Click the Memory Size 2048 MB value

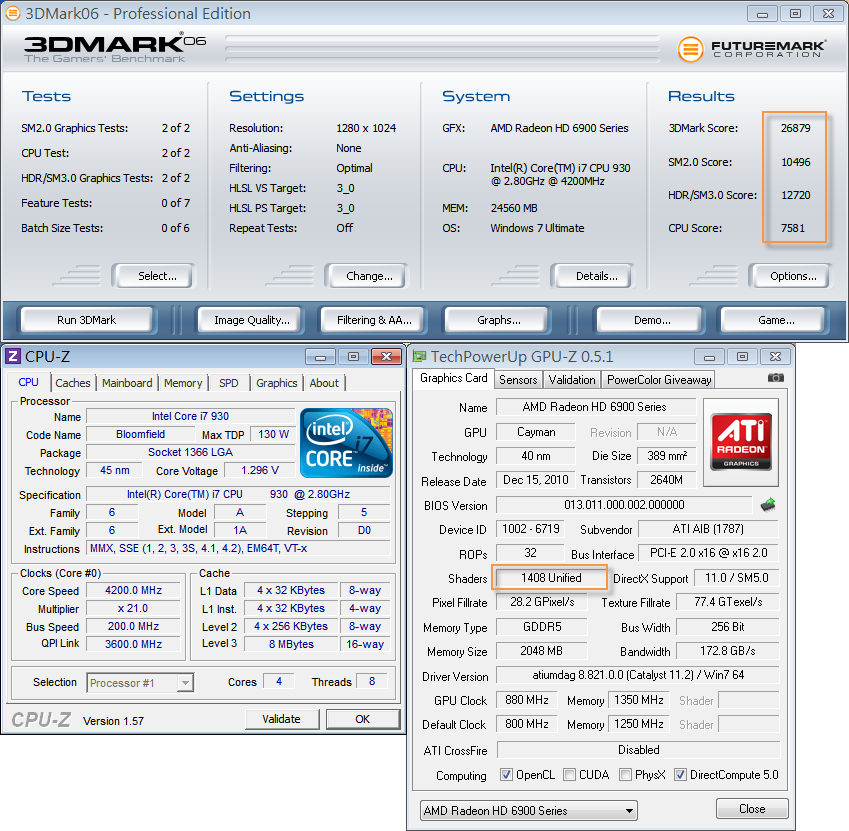coord(541,651)
